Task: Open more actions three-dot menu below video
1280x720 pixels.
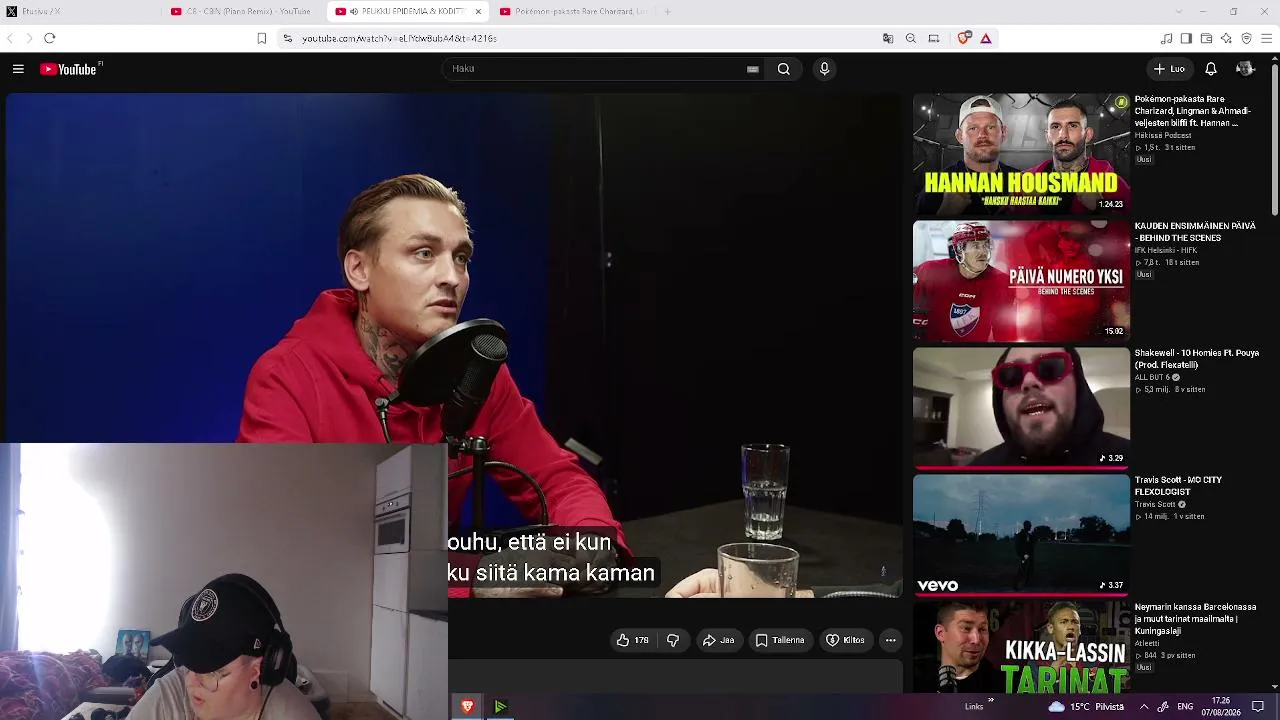Action: [x=890, y=640]
